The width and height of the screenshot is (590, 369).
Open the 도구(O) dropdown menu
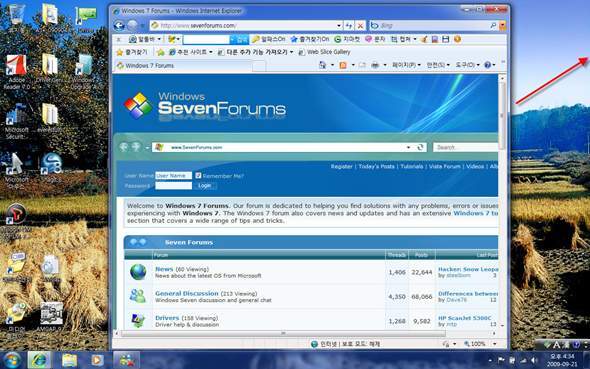(x=468, y=65)
